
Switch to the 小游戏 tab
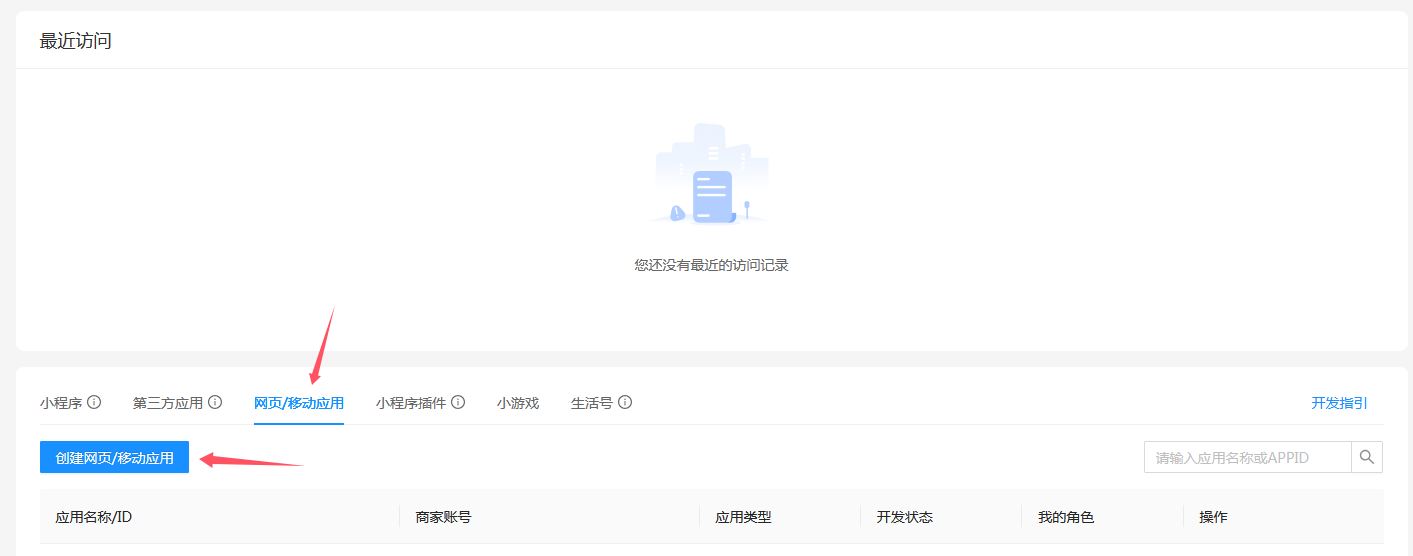click(518, 403)
